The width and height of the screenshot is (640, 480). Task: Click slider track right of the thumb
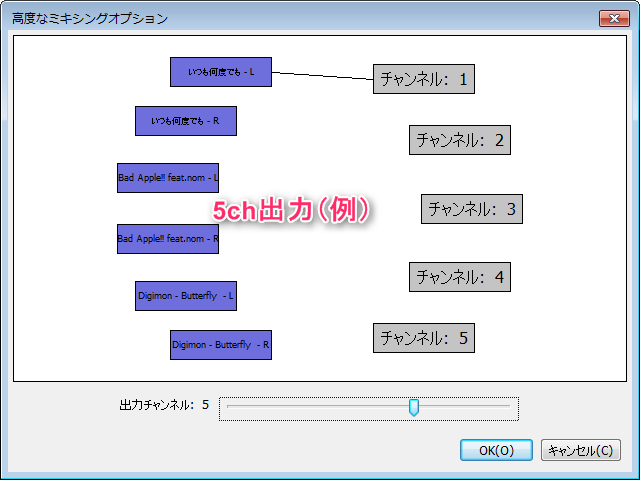[x=465, y=407]
